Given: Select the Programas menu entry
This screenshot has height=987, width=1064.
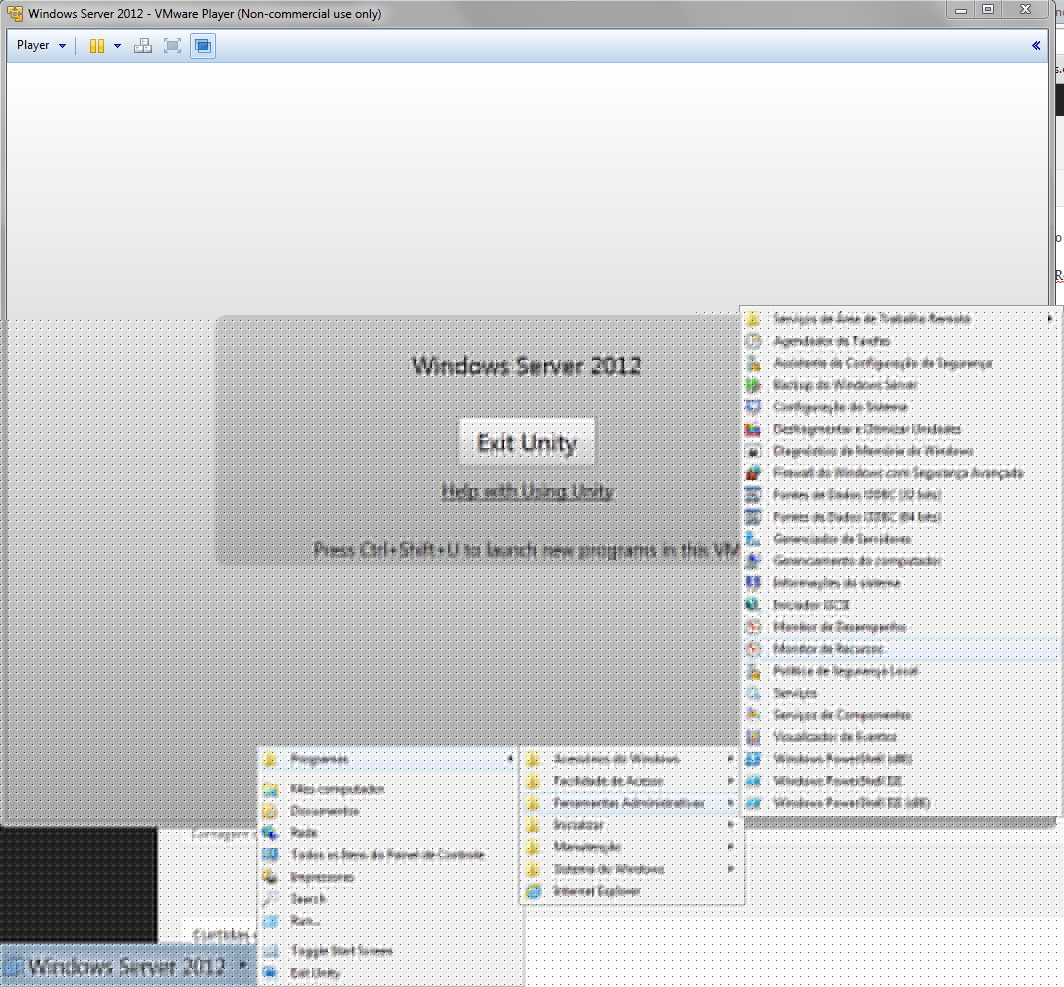Looking at the screenshot, I should (x=390, y=759).
